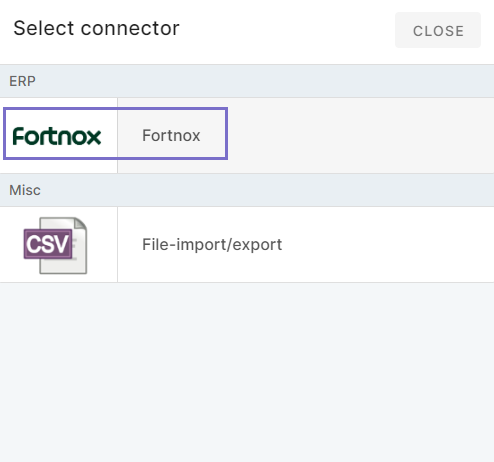
Task: Click the blank header area beside the CLOSE button
Action: [287, 30]
